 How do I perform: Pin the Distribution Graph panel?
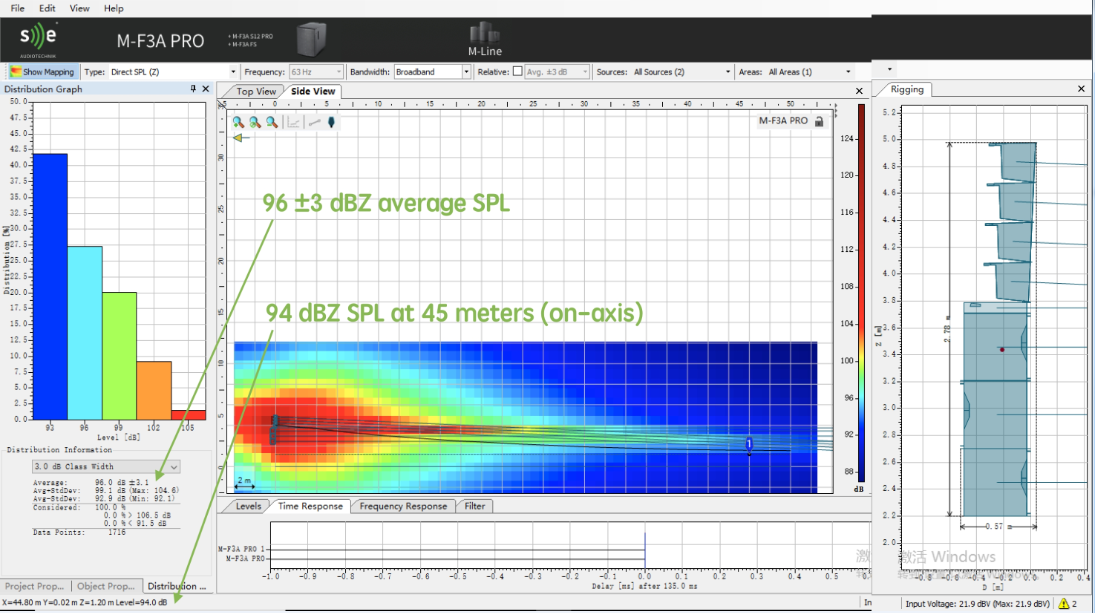[193, 89]
